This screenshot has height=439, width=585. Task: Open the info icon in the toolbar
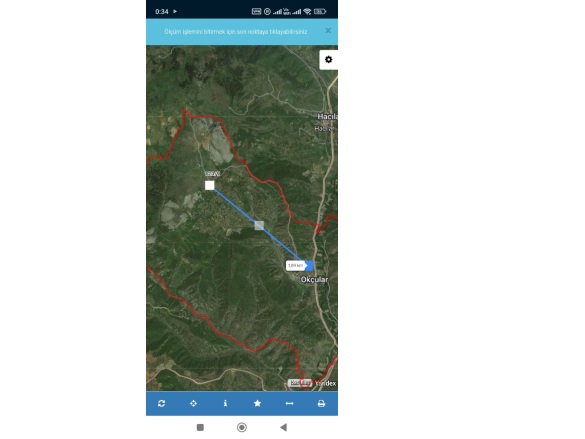tap(225, 403)
